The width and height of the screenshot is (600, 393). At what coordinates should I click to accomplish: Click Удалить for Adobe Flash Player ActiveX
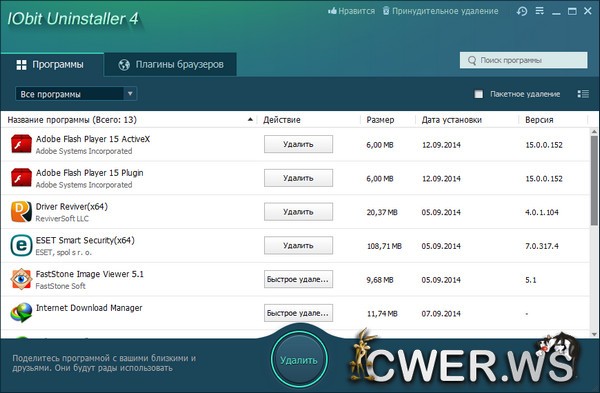click(x=298, y=144)
